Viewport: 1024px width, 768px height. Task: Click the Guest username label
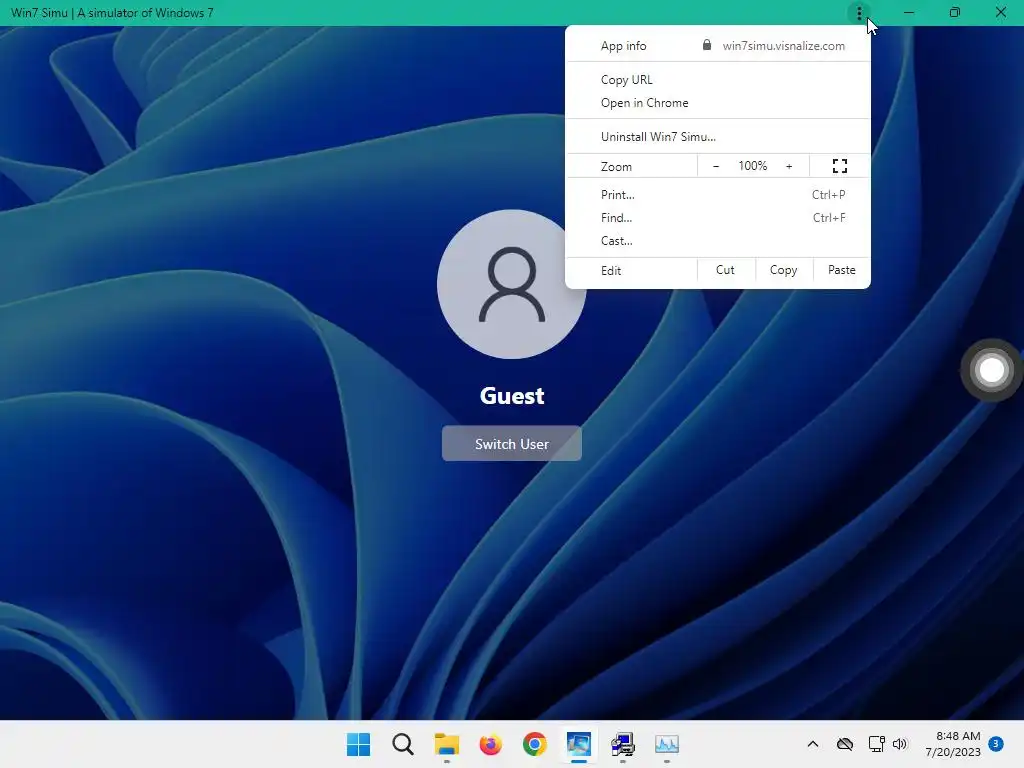[511, 396]
